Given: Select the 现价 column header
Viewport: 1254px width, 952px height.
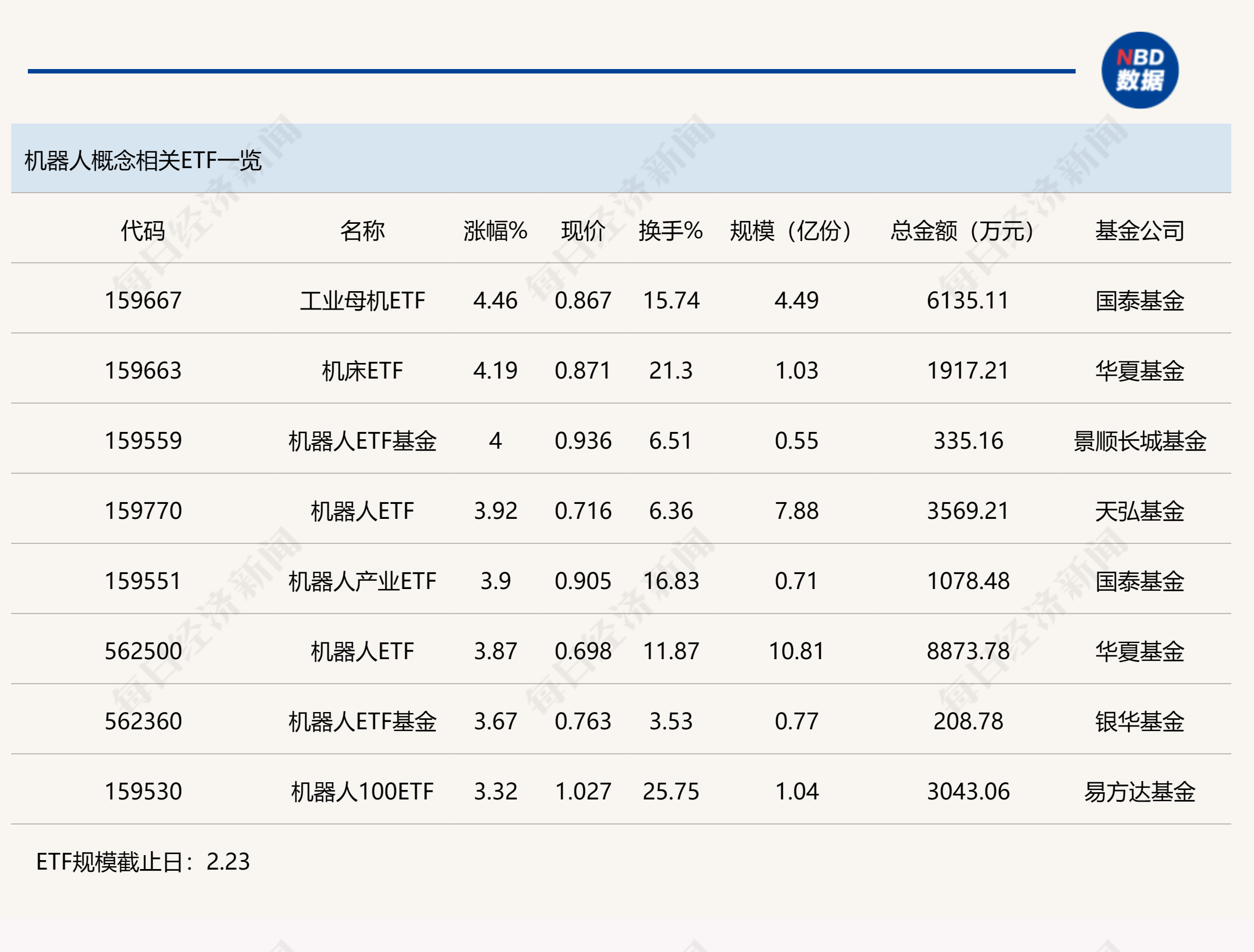Looking at the screenshot, I should (x=583, y=230).
